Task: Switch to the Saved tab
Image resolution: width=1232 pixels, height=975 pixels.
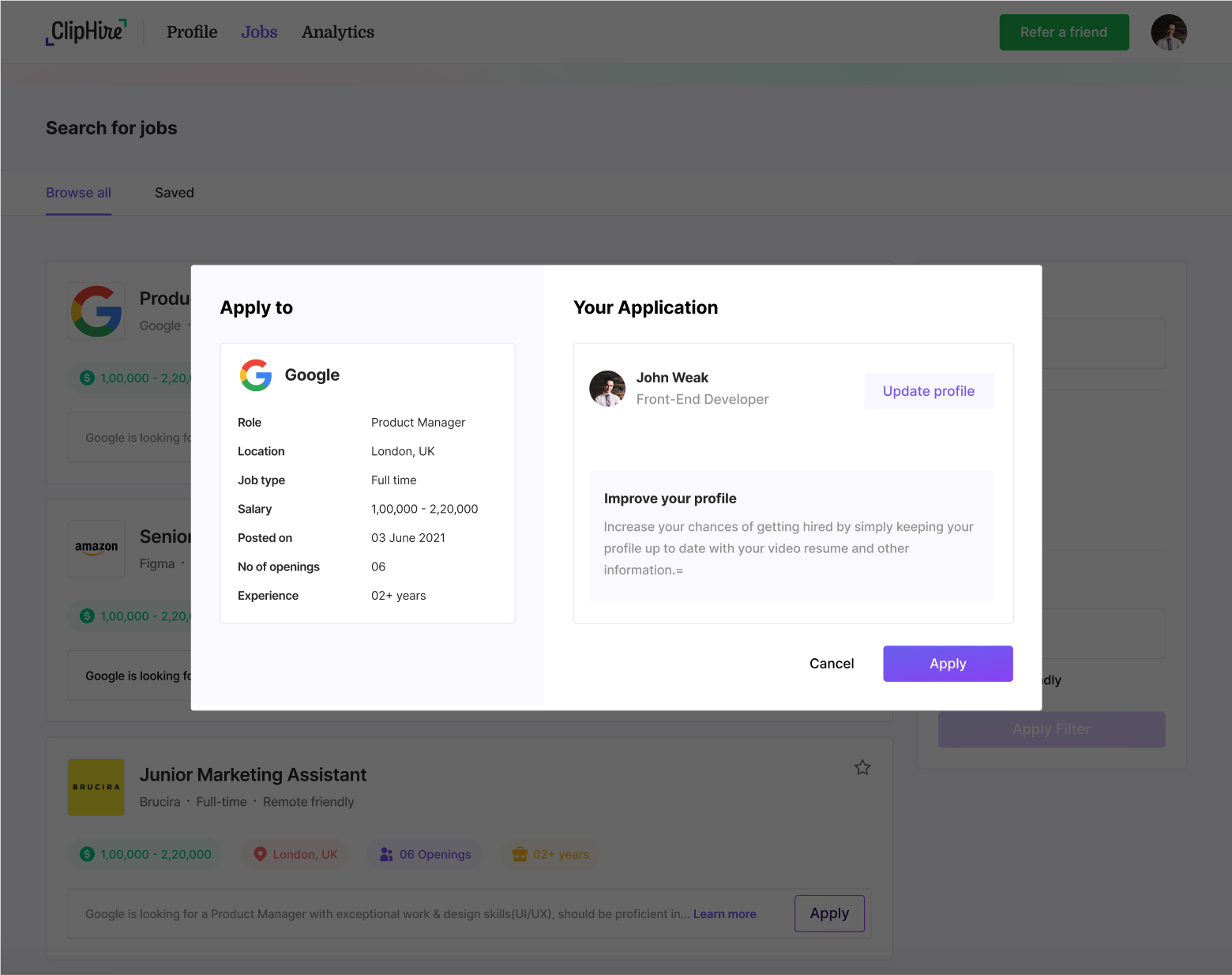Action: (175, 193)
